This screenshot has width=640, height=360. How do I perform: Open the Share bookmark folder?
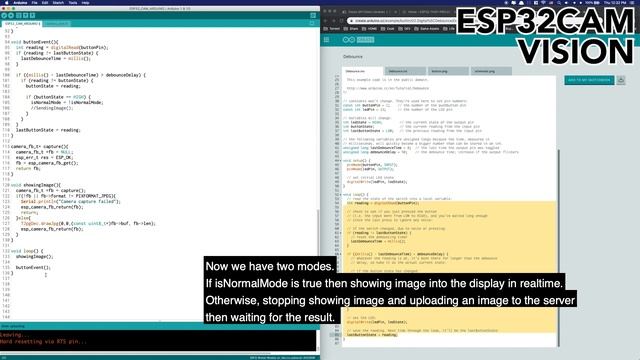click(351, 29)
